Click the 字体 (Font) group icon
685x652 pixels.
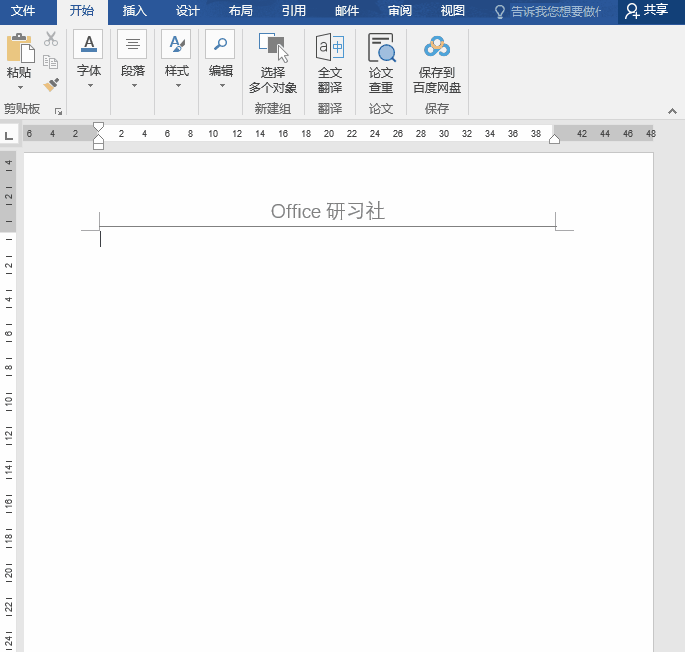click(x=88, y=44)
